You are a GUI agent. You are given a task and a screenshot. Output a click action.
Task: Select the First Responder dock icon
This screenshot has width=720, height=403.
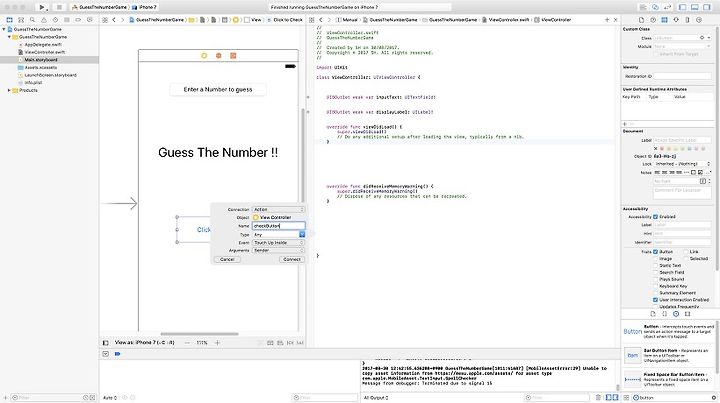219,56
